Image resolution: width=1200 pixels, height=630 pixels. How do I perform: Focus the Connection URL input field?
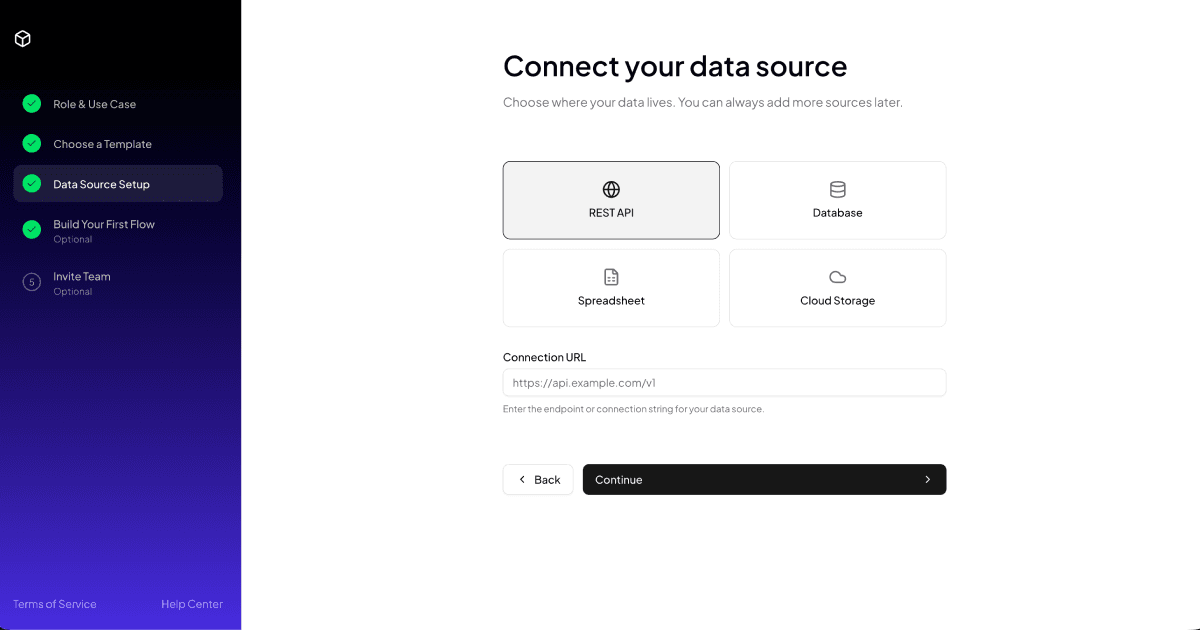coord(724,383)
